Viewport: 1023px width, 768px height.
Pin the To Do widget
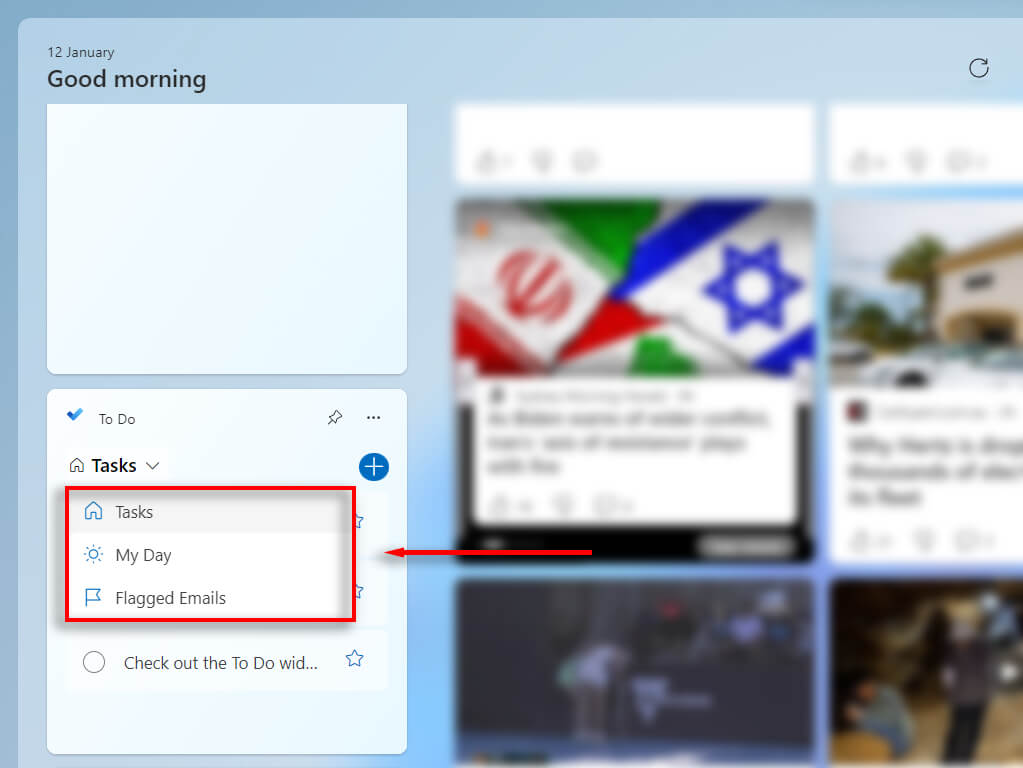tap(335, 418)
